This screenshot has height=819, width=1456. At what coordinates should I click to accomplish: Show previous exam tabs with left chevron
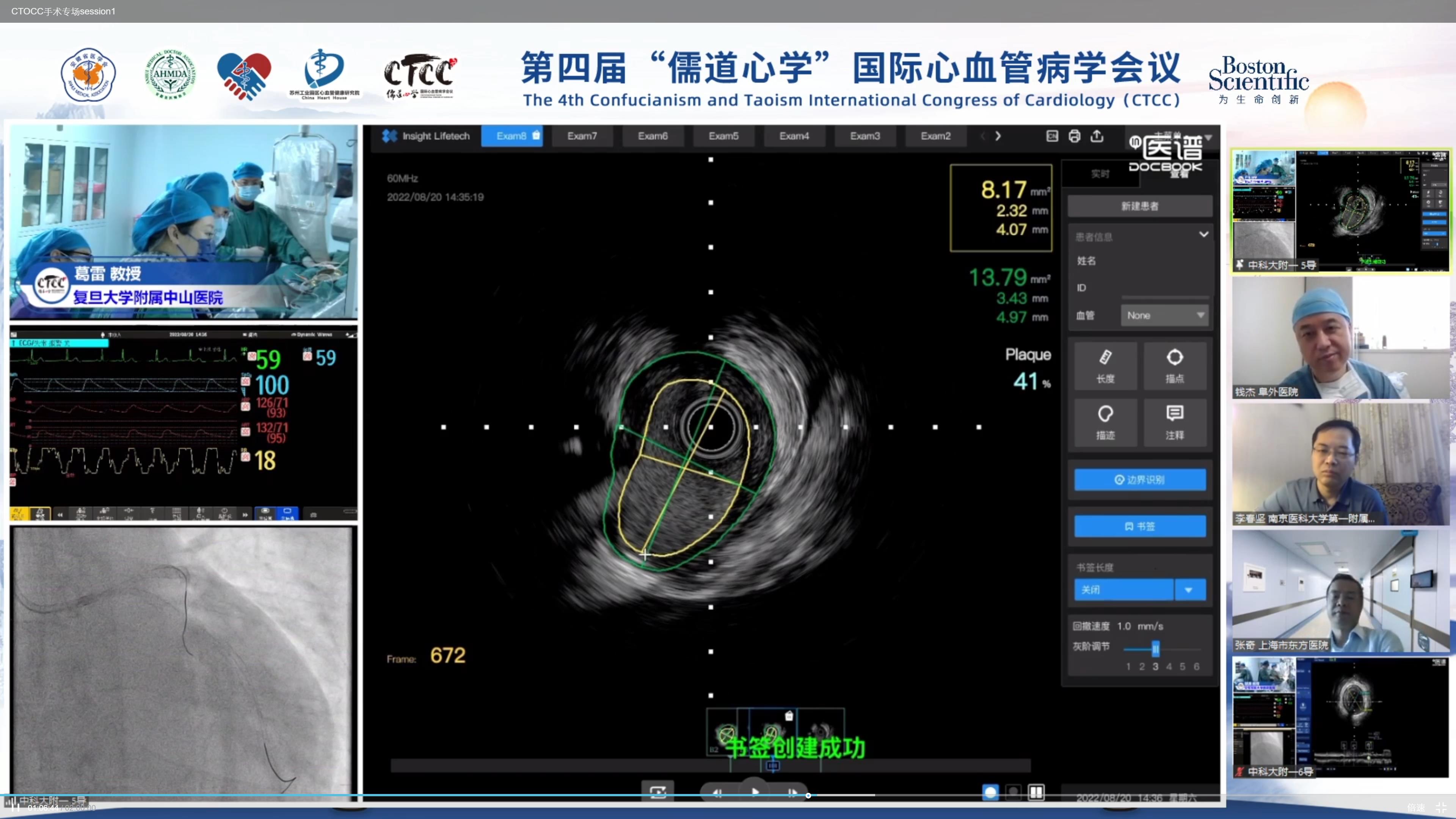tap(982, 136)
